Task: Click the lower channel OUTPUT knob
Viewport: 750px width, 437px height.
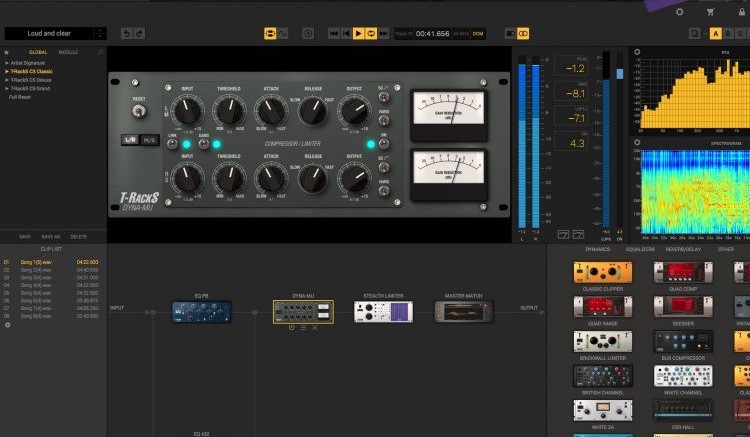Action: pyautogui.click(x=354, y=179)
